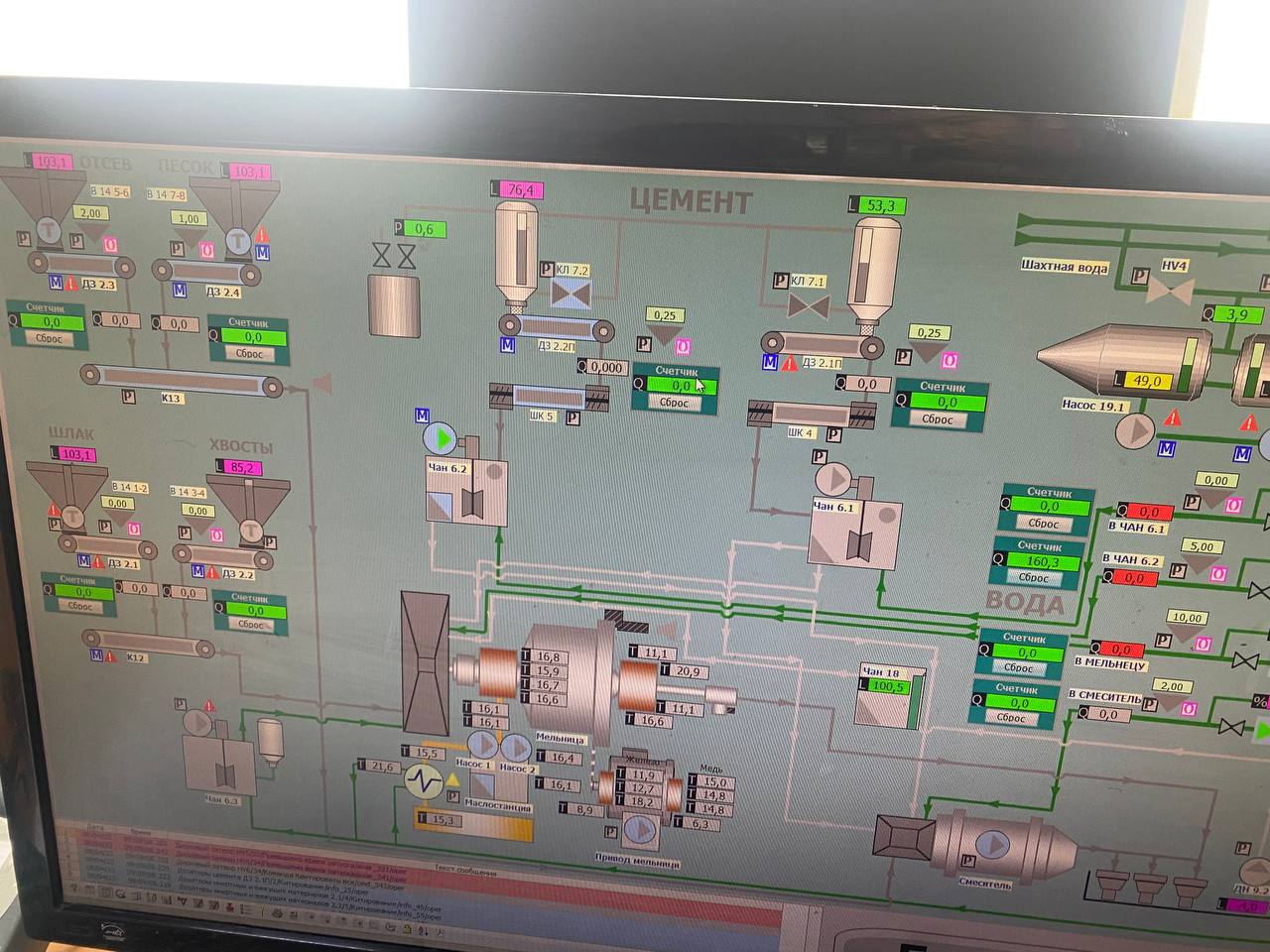
Task: Click the oil station heat exchanger symbol
Action: [425, 782]
